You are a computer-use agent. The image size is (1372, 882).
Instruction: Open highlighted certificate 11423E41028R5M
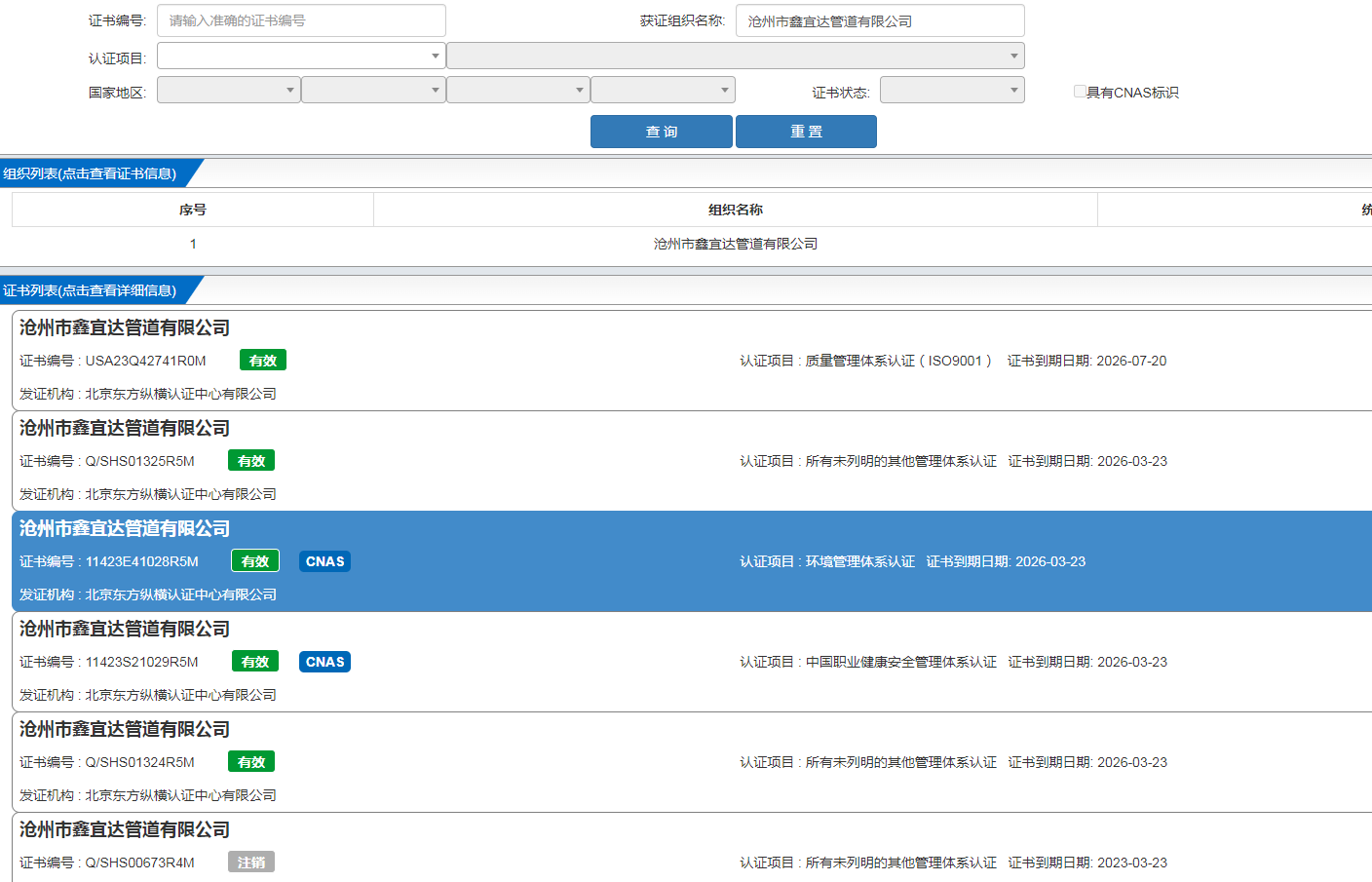(692, 561)
